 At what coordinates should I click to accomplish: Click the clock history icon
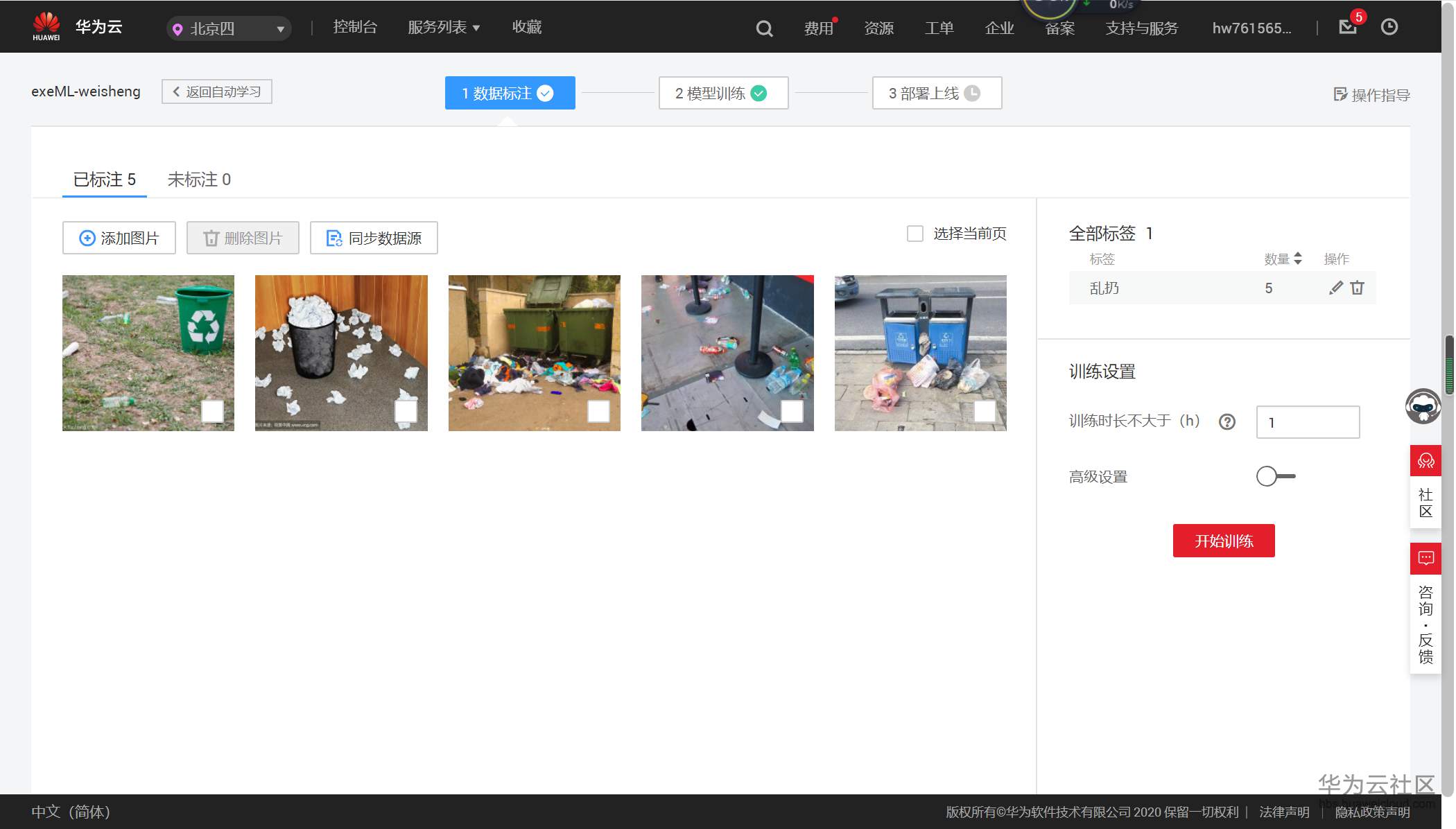coord(1389,27)
